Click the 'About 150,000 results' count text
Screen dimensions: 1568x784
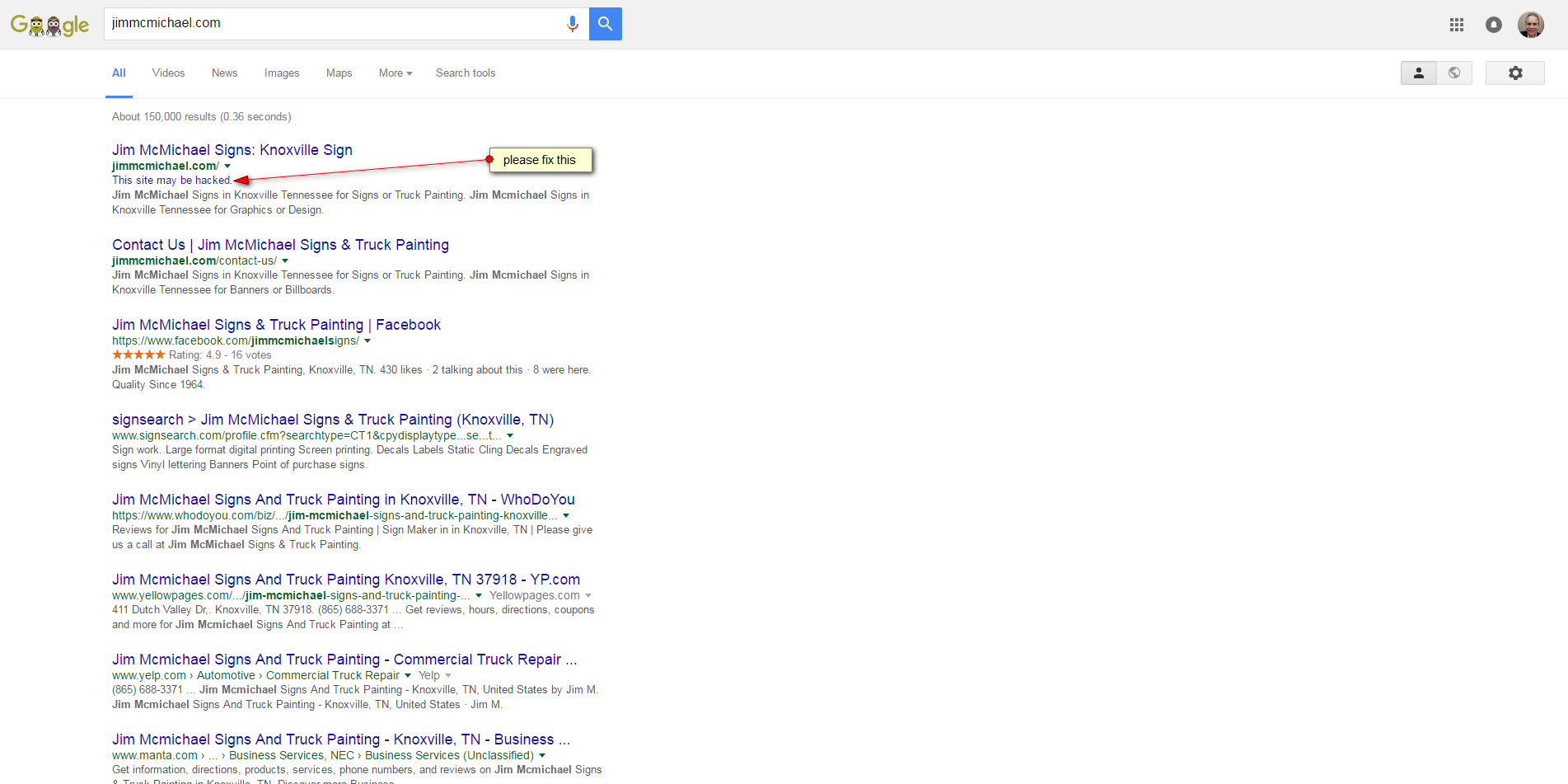(202, 117)
